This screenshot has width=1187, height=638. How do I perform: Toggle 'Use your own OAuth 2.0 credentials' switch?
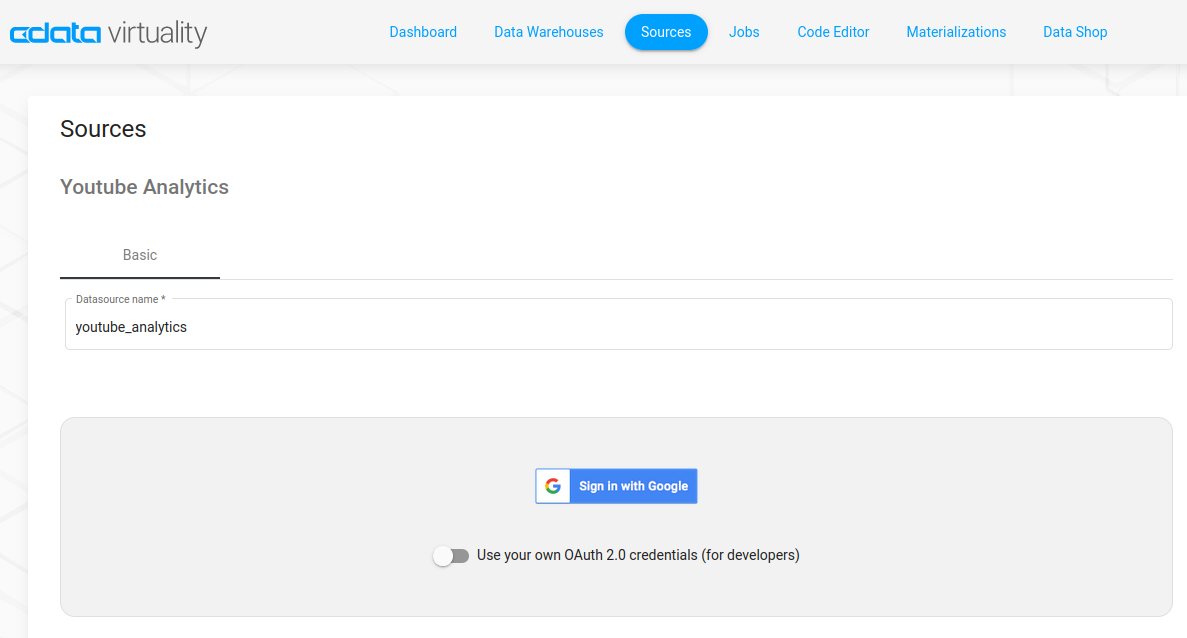tap(451, 556)
